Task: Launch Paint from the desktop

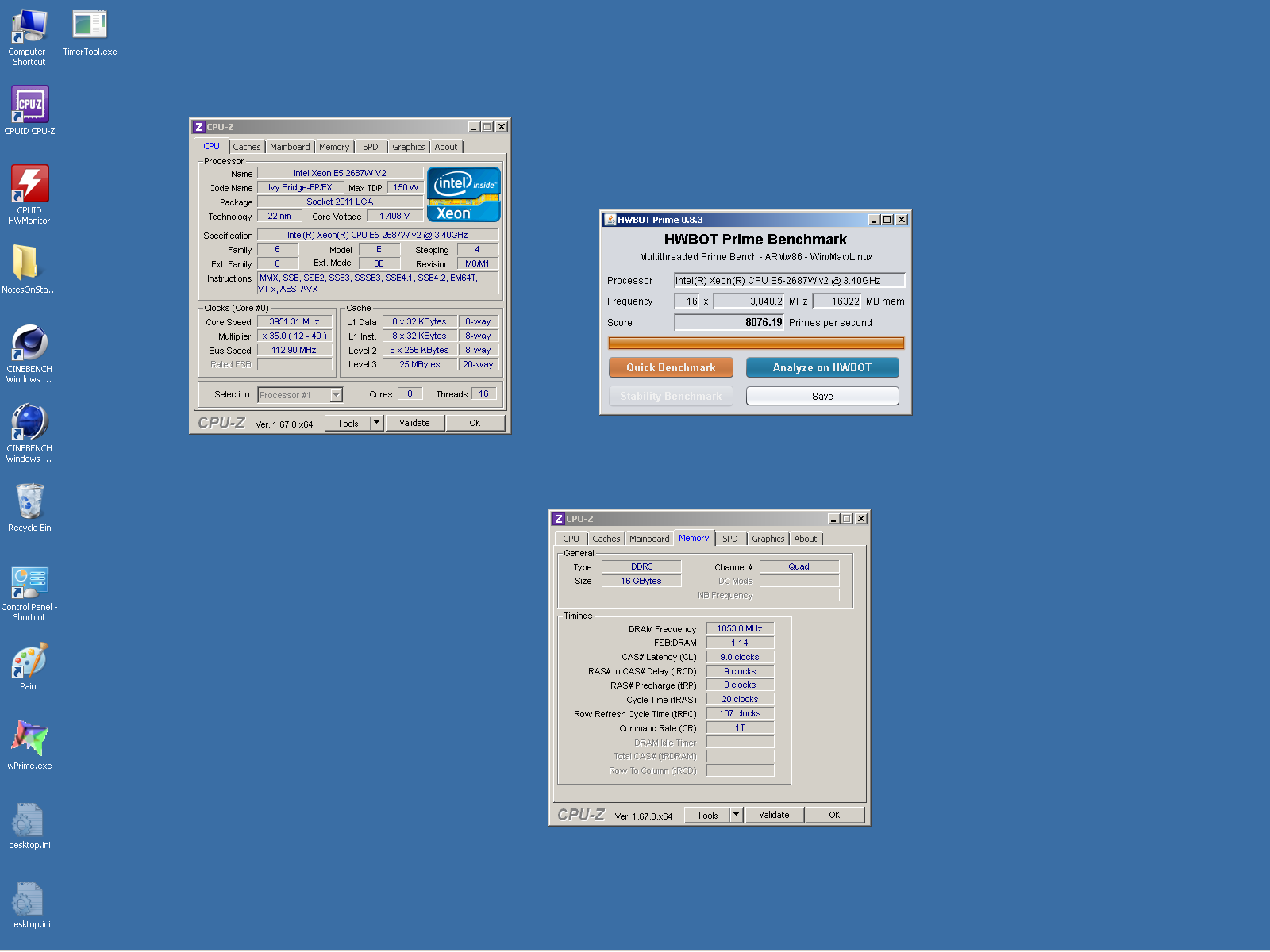Action: click(x=29, y=666)
